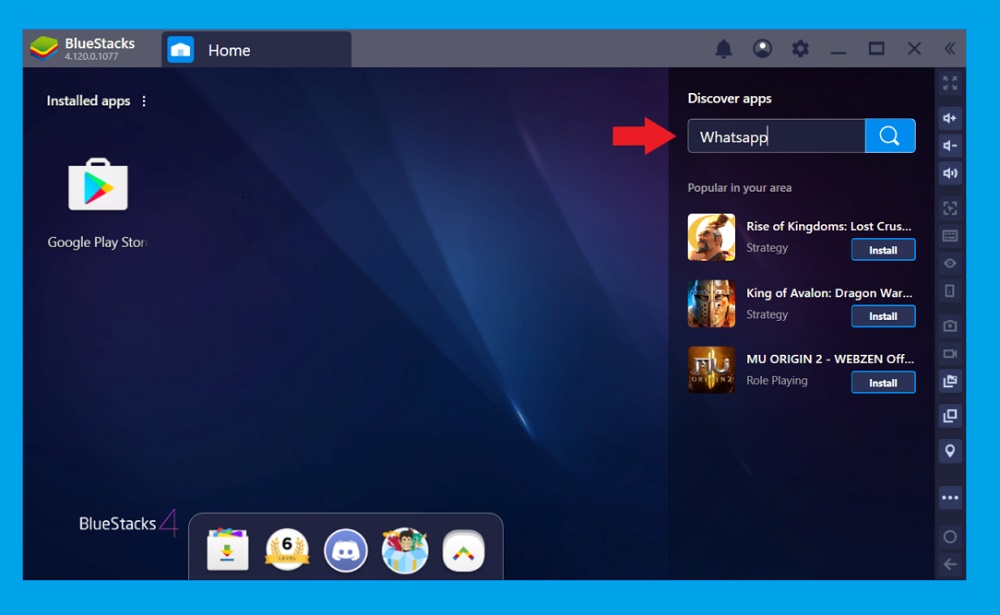This screenshot has width=1000, height=615.
Task: Toggle fullscreen from the side toolbar
Action: tap(950, 83)
